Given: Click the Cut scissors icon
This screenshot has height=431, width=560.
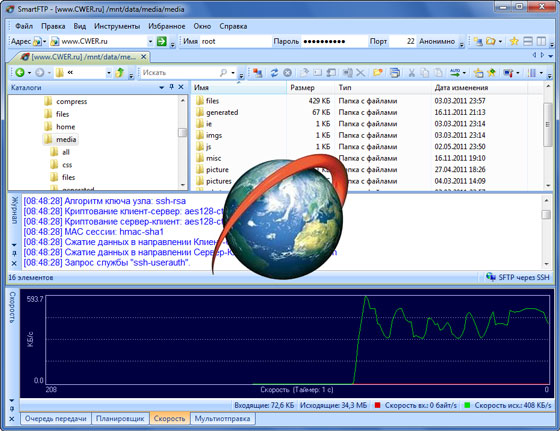Looking at the screenshot, I should pyautogui.click(x=411, y=72).
